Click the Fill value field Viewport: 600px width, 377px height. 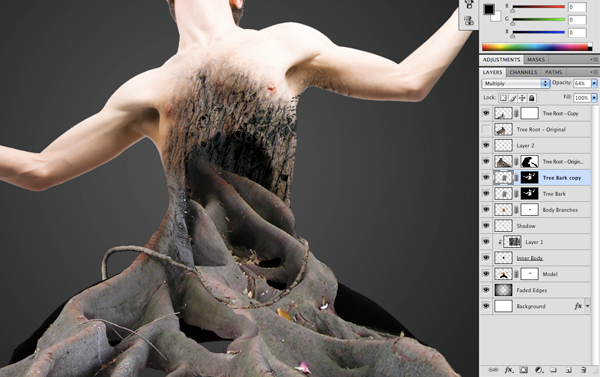582,98
